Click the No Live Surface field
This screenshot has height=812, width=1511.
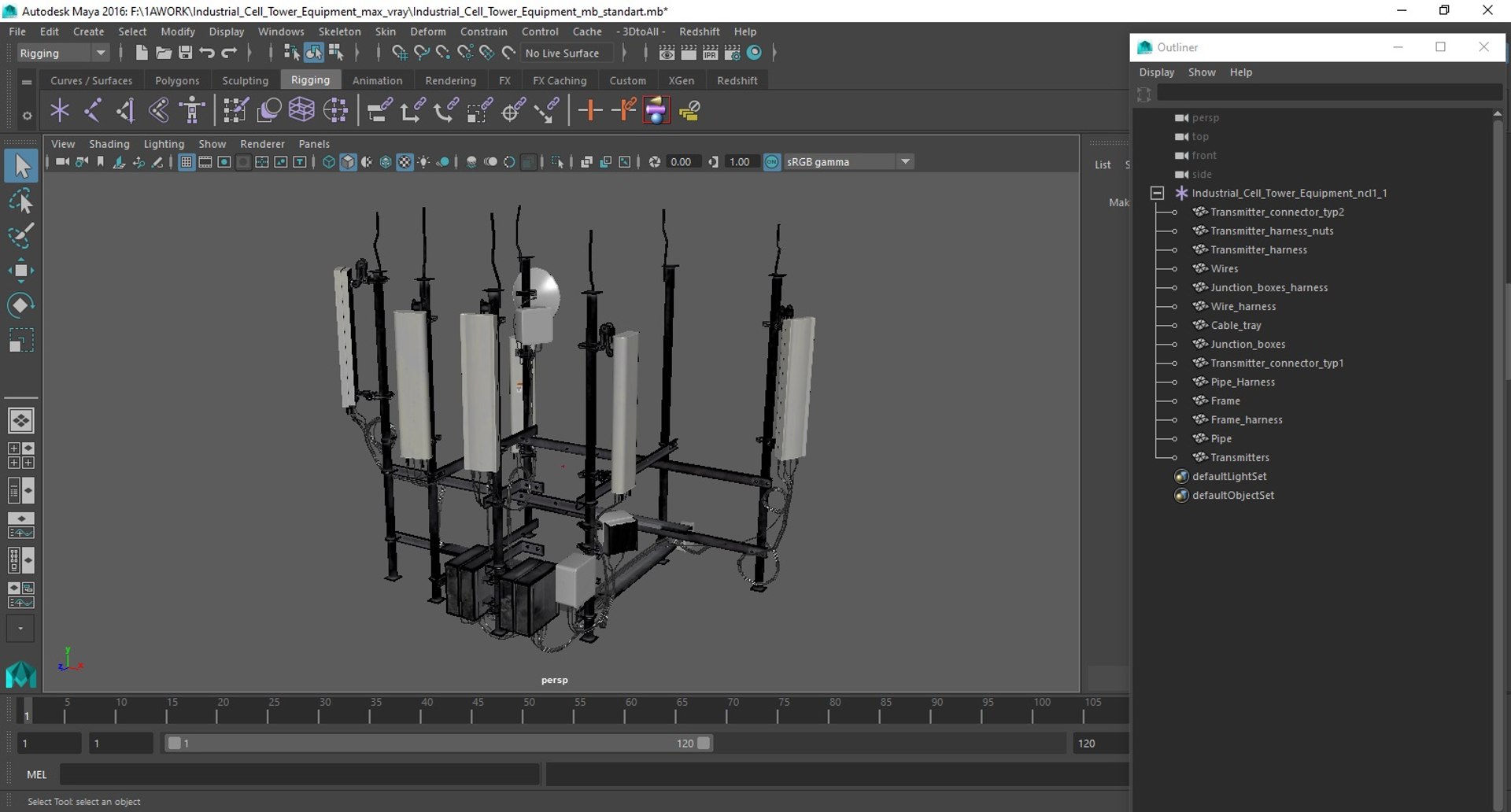tap(568, 53)
